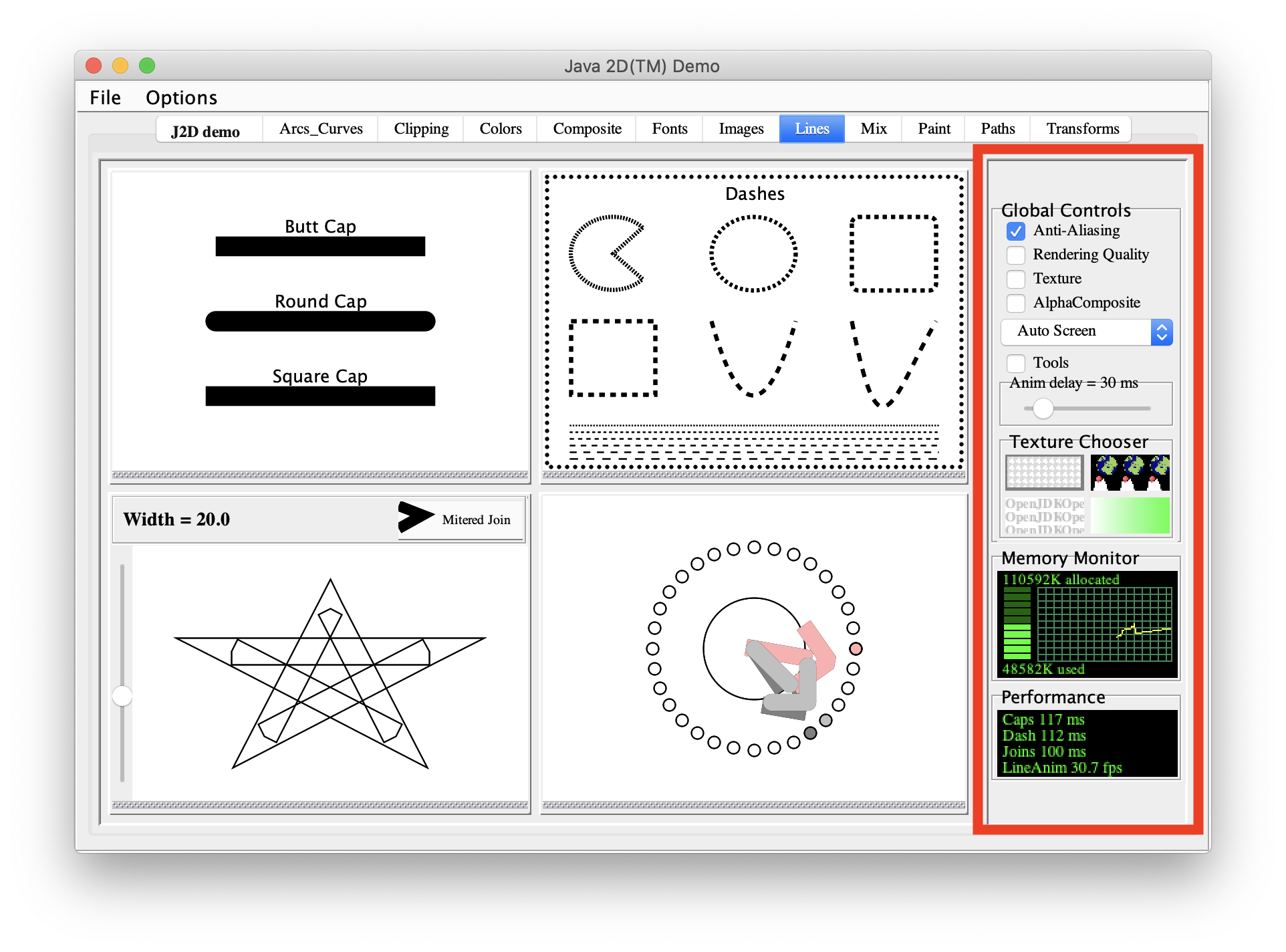Screen dimensions: 1286x952
Task: Pick the OpenJDK text texture swatch
Action: click(1044, 515)
